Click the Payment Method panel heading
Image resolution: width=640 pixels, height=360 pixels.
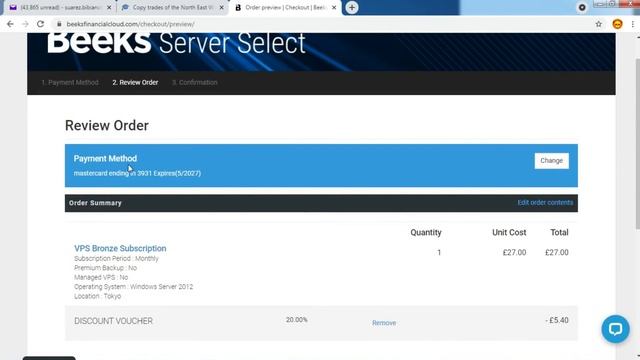click(105, 158)
